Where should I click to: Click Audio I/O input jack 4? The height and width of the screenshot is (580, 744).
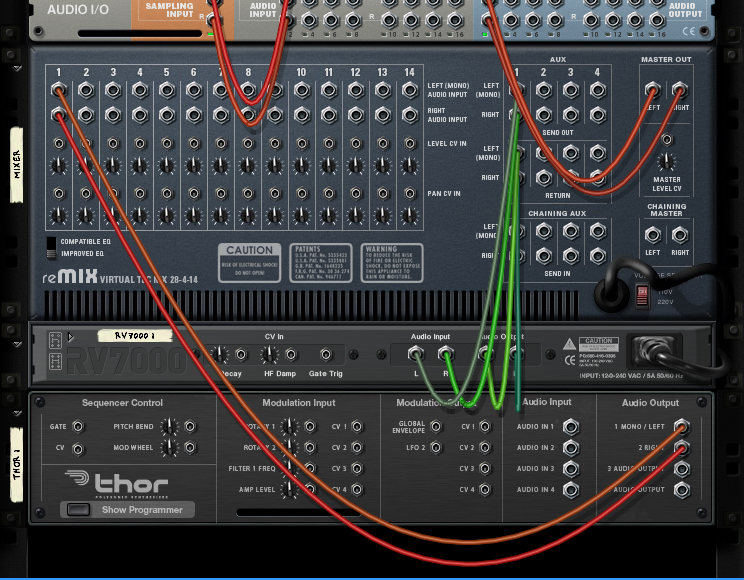(x=309, y=20)
